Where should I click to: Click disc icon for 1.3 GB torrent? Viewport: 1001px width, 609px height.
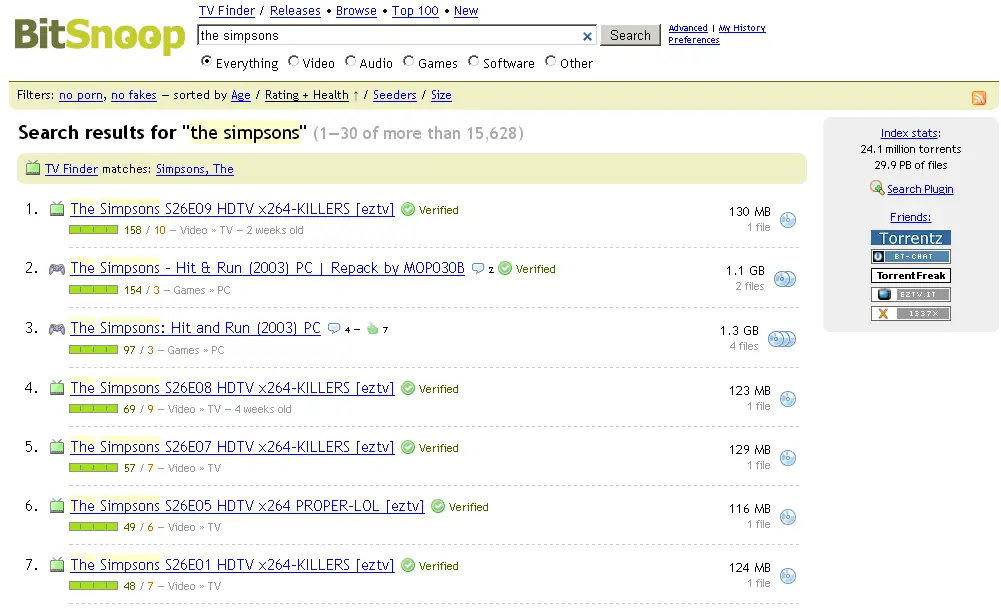pos(781,339)
